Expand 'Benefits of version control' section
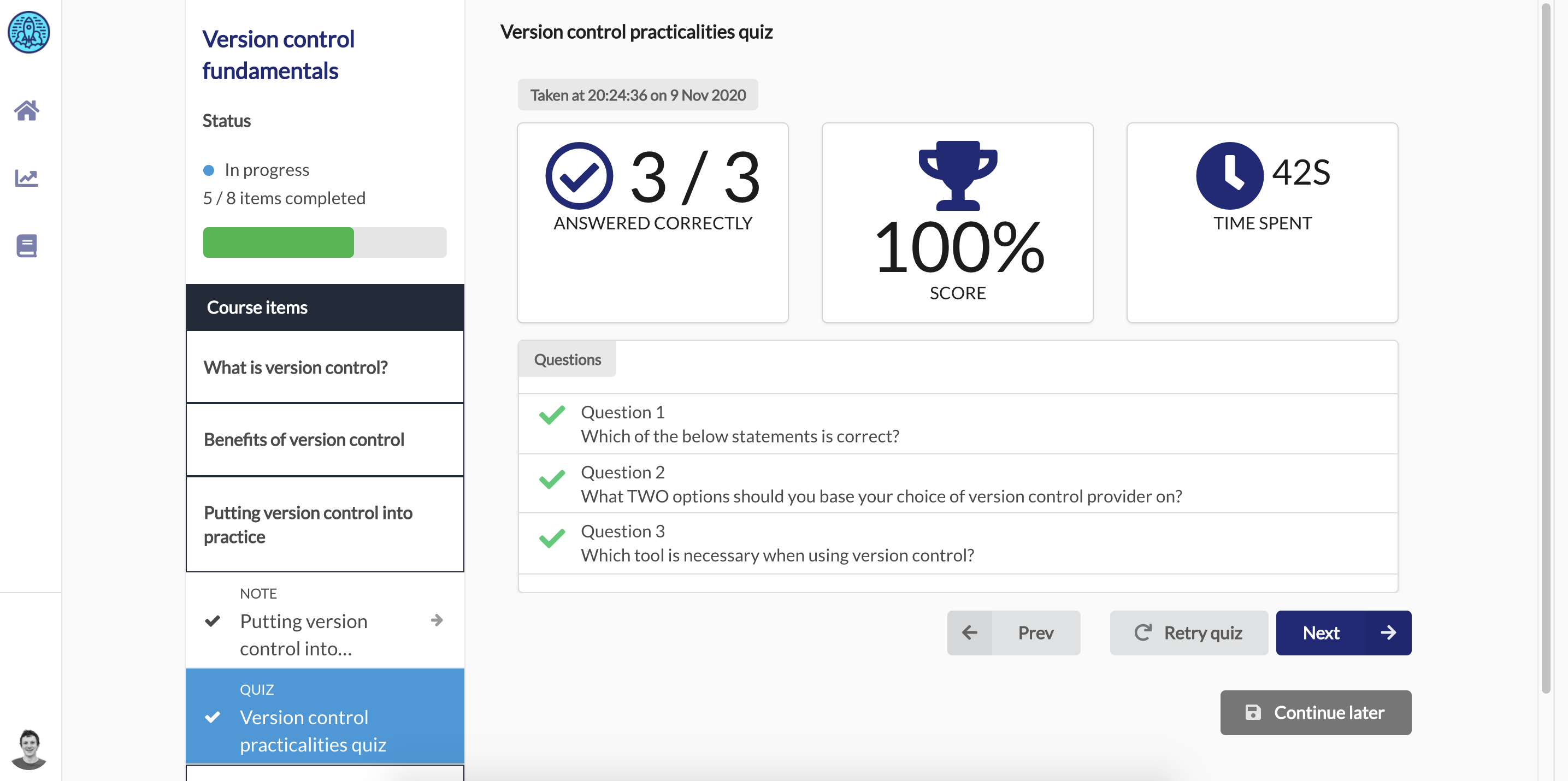The width and height of the screenshot is (1568, 781). pos(325,440)
